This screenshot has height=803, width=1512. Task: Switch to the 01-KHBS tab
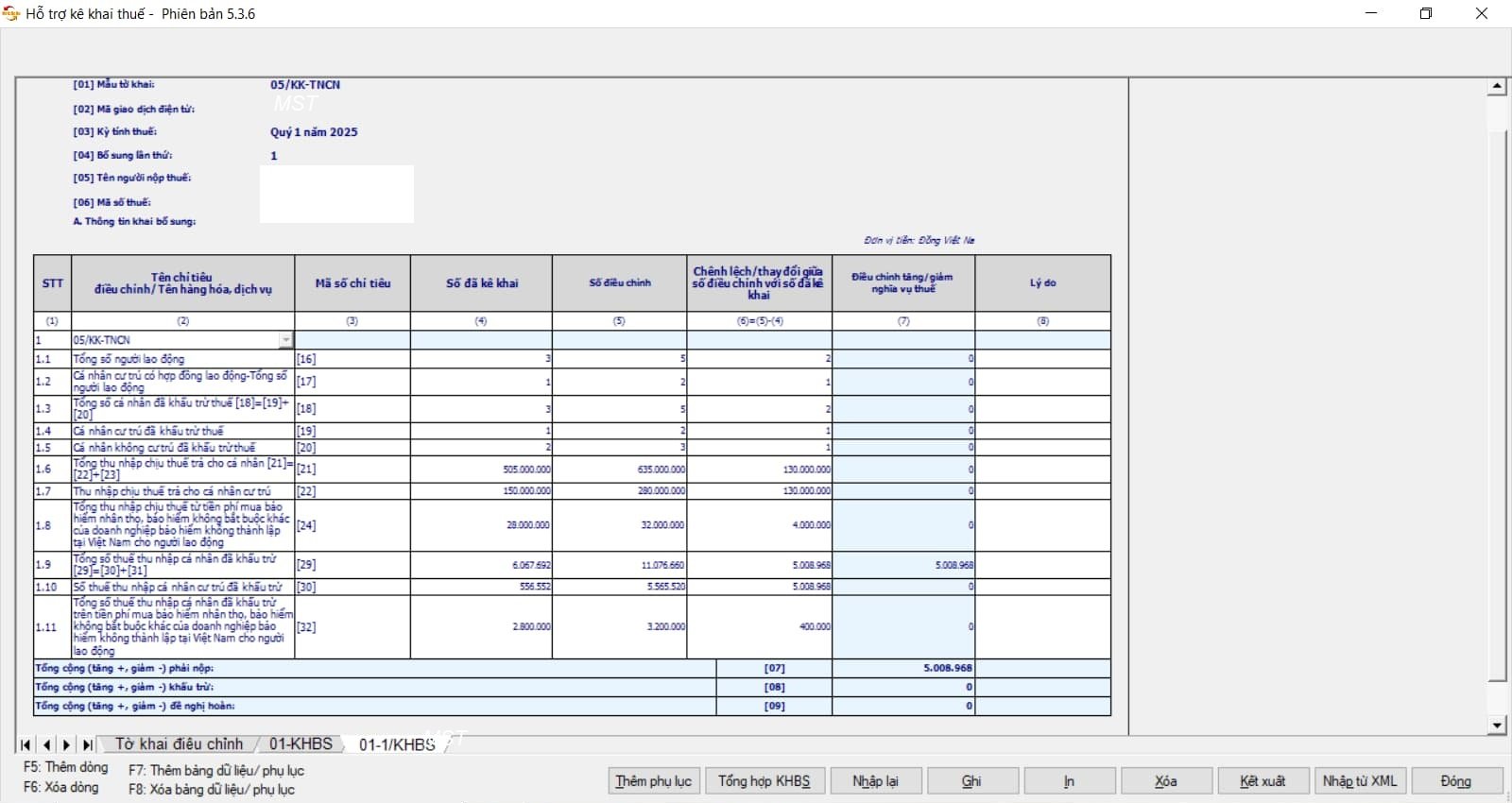tap(301, 744)
